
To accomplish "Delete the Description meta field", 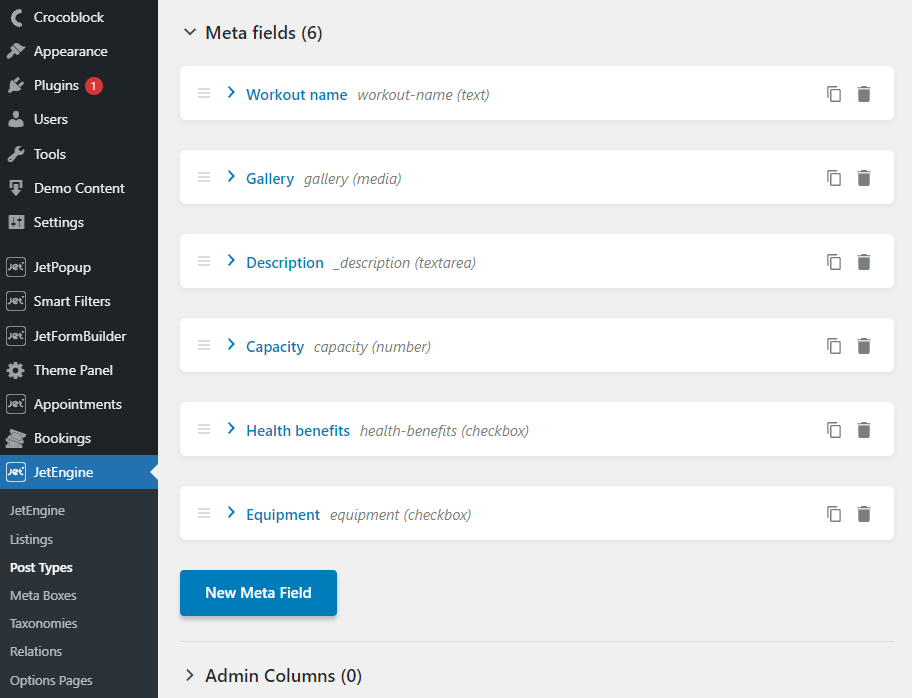I will pyautogui.click(x=864, y=262).
